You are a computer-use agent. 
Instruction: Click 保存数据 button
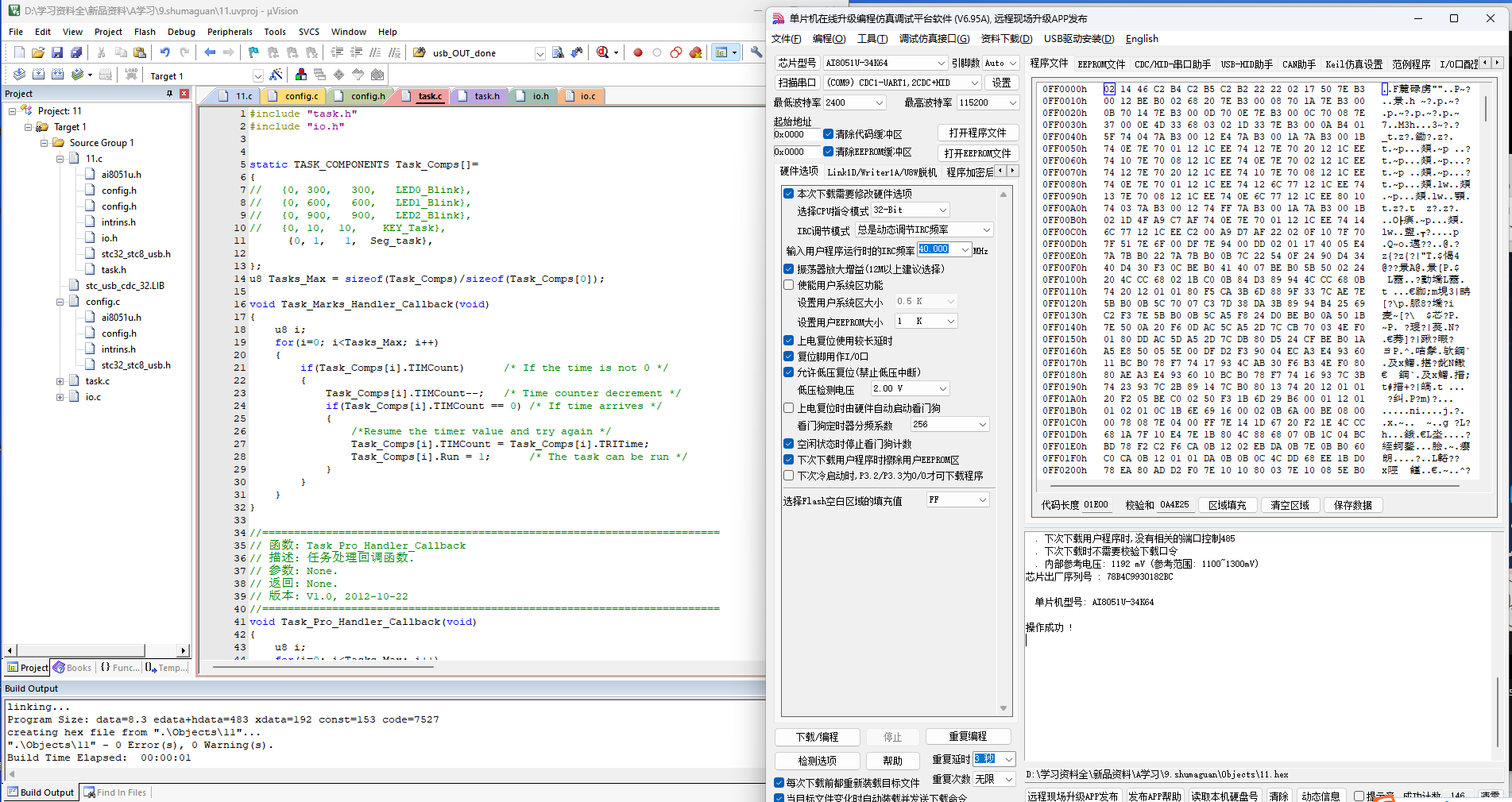(x=1353, y=505)
